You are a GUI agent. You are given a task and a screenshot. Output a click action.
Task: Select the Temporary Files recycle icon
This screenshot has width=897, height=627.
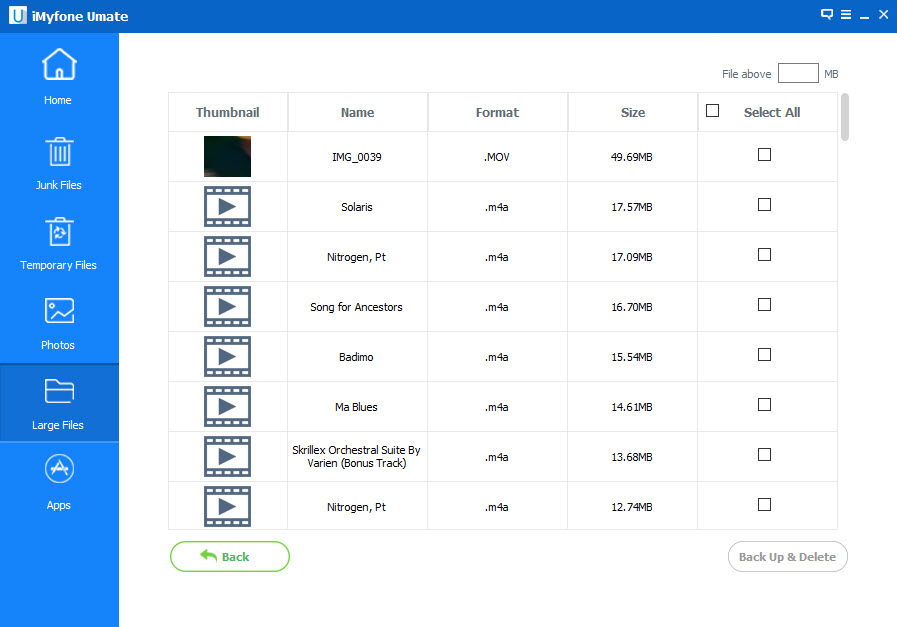coord(59,232)
